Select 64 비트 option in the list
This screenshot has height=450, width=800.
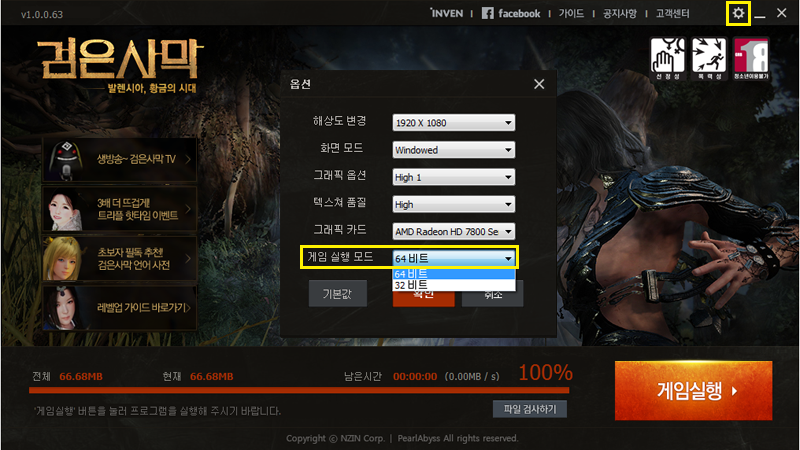(453, 273)
